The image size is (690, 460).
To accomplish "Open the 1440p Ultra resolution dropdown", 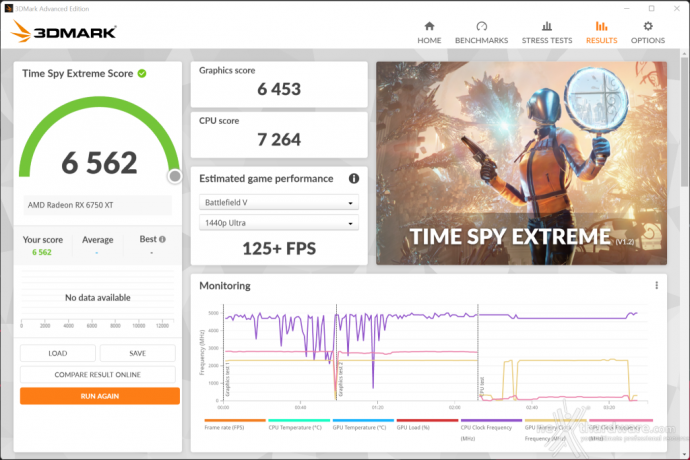I will (x=279, y=223).
